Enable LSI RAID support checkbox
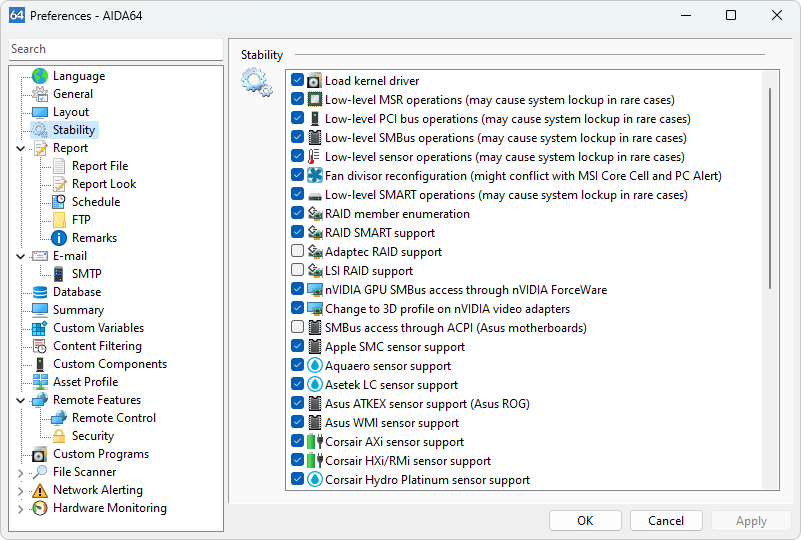The width and height of the screenshot is (801, 540). click(297, 270)
